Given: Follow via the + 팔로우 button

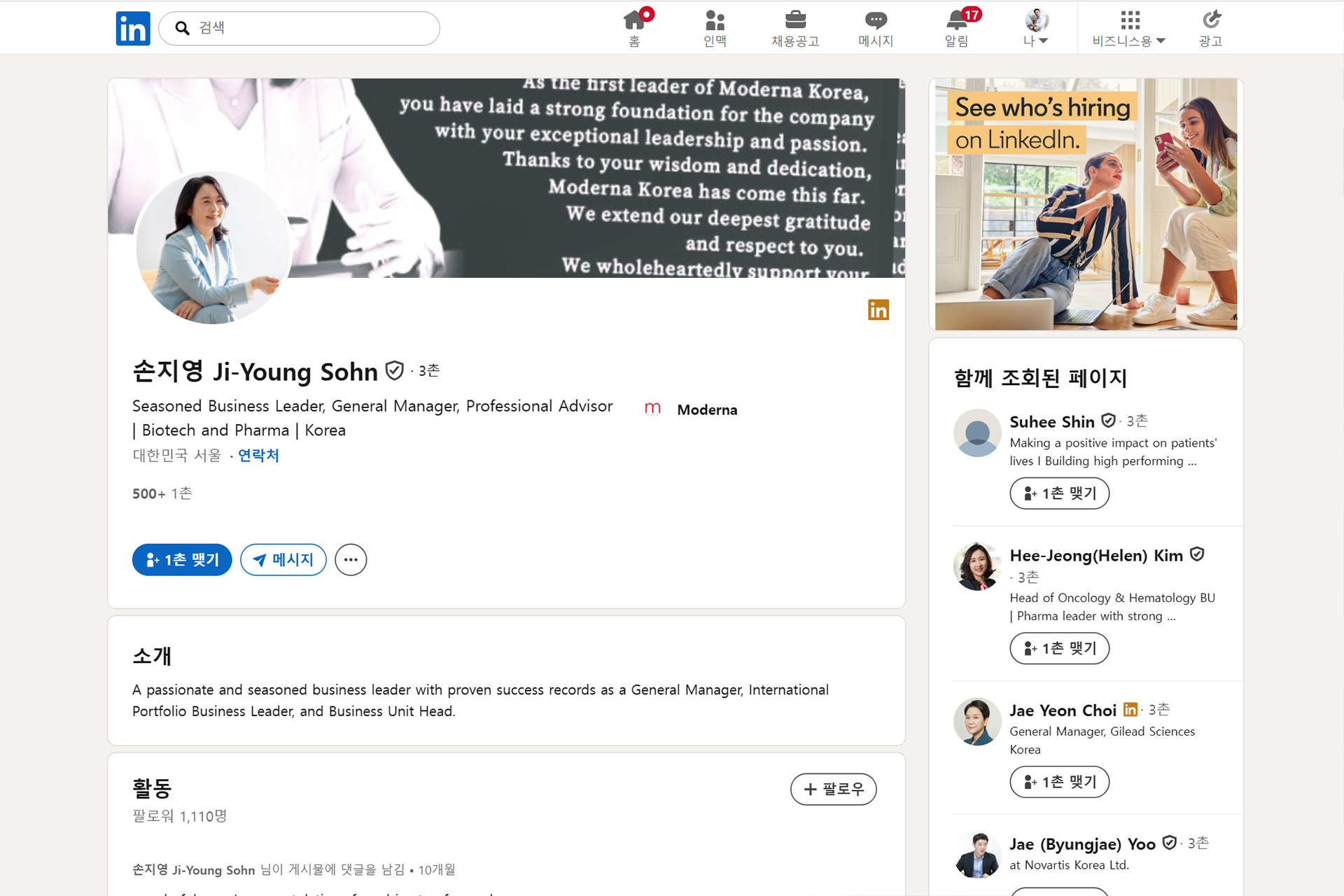Looking at the screenshot, I should [x=833, y=789].
